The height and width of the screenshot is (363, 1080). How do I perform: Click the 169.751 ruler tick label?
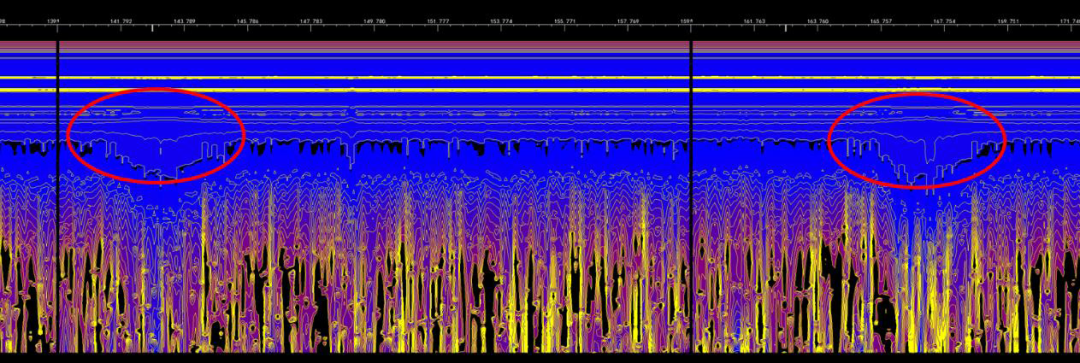1008,21
